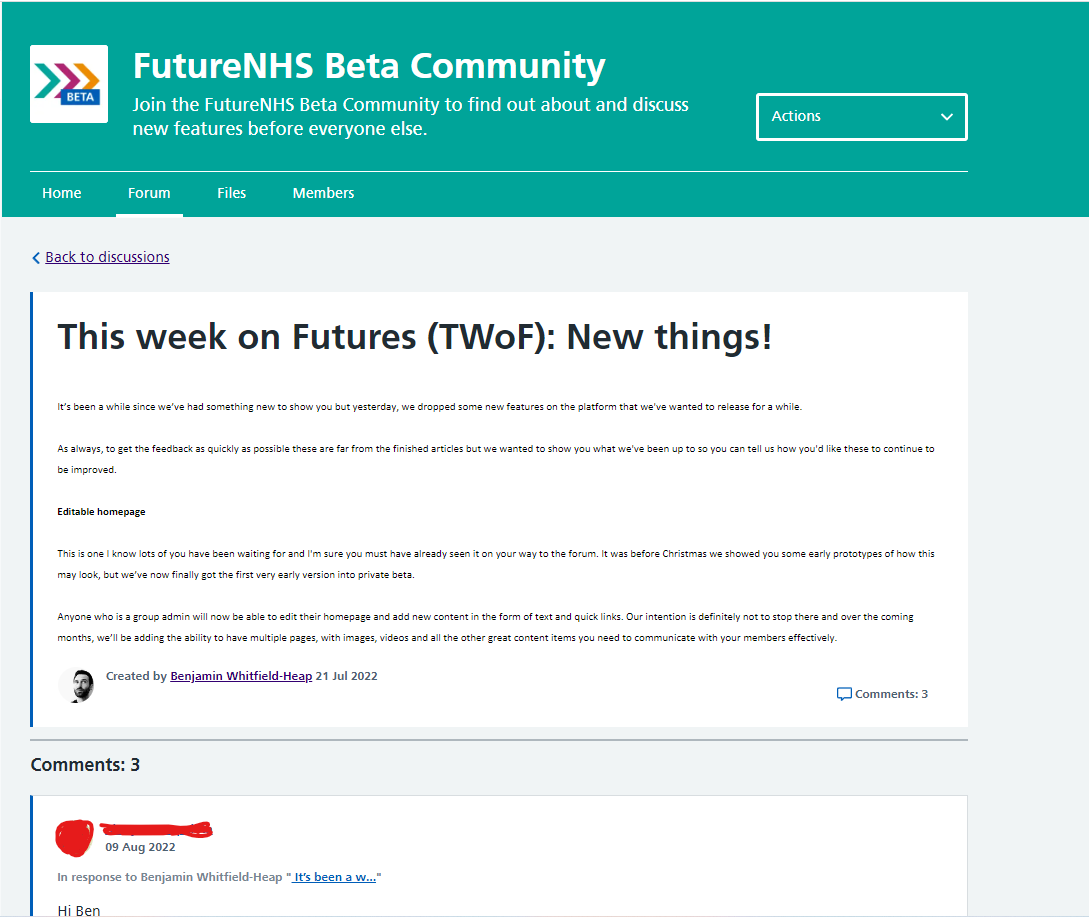Open Benjamin Whitfield-Heap's avatar picture
The height and width of the screenshot is (917, 1089).
(x=76, y=685)
